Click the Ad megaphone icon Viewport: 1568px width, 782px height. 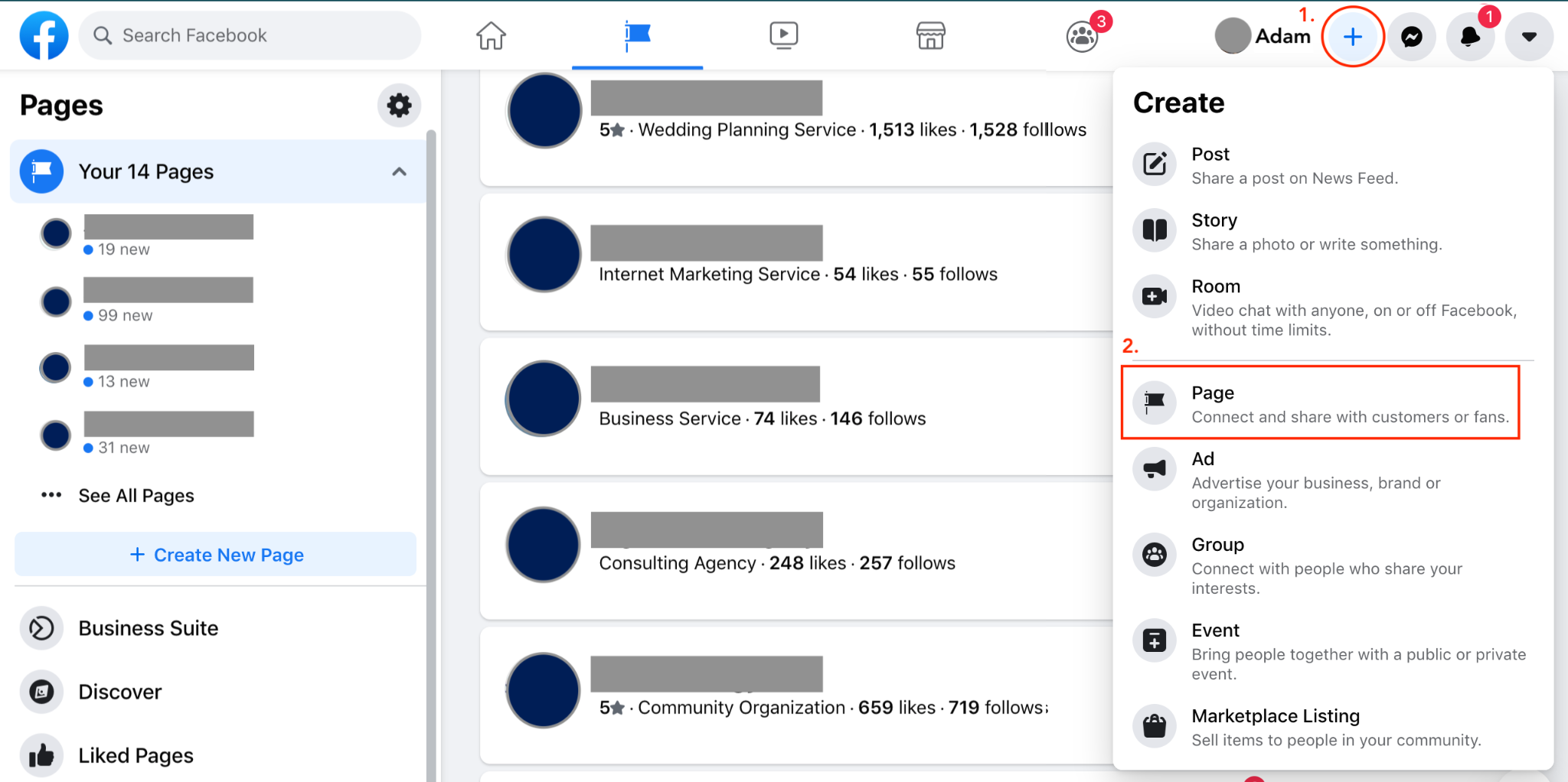[1155, 469]
